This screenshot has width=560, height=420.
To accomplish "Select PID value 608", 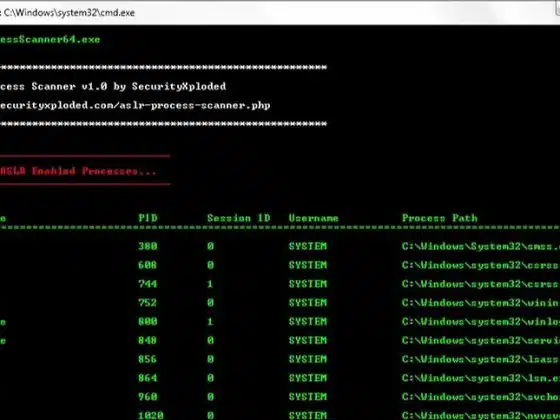I will point(148,265).
